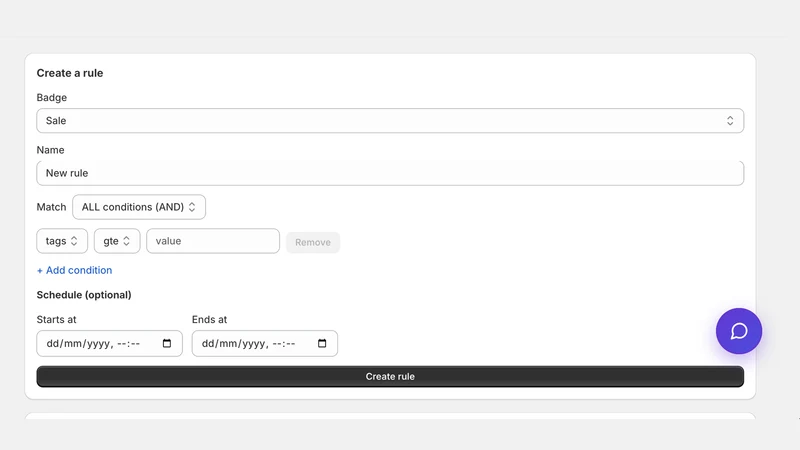Select the yyyy year segment in Starts at
Screen dimensions: 800x450
[x=96, y=343]
